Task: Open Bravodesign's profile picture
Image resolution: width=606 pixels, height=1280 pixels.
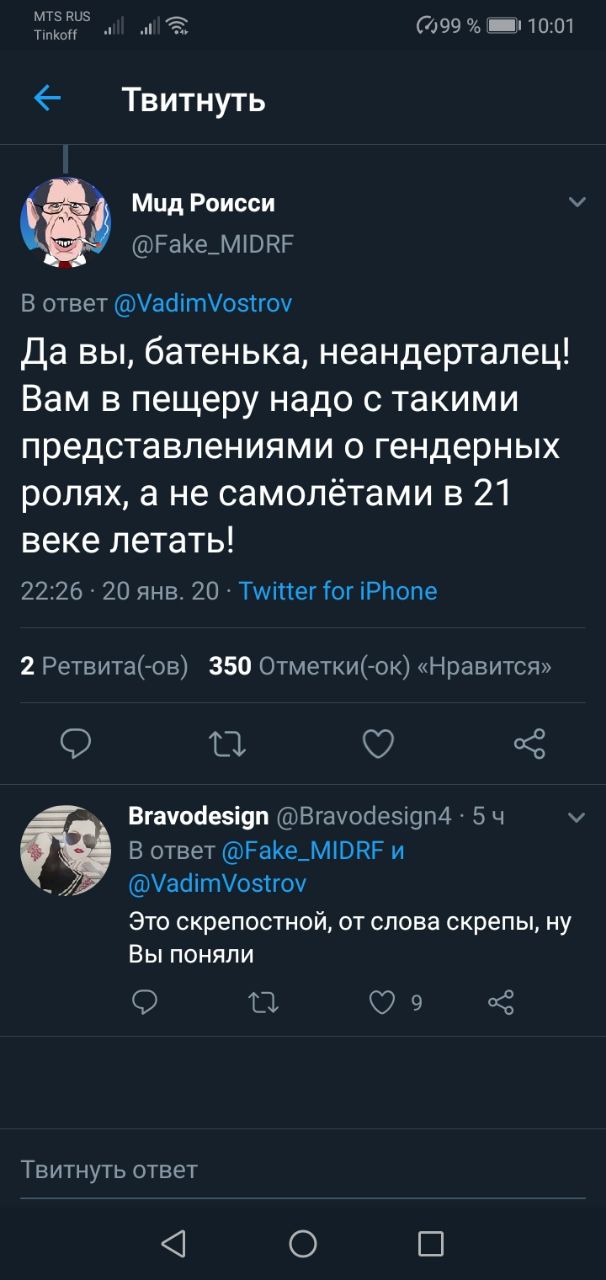Action: (66, 850)
